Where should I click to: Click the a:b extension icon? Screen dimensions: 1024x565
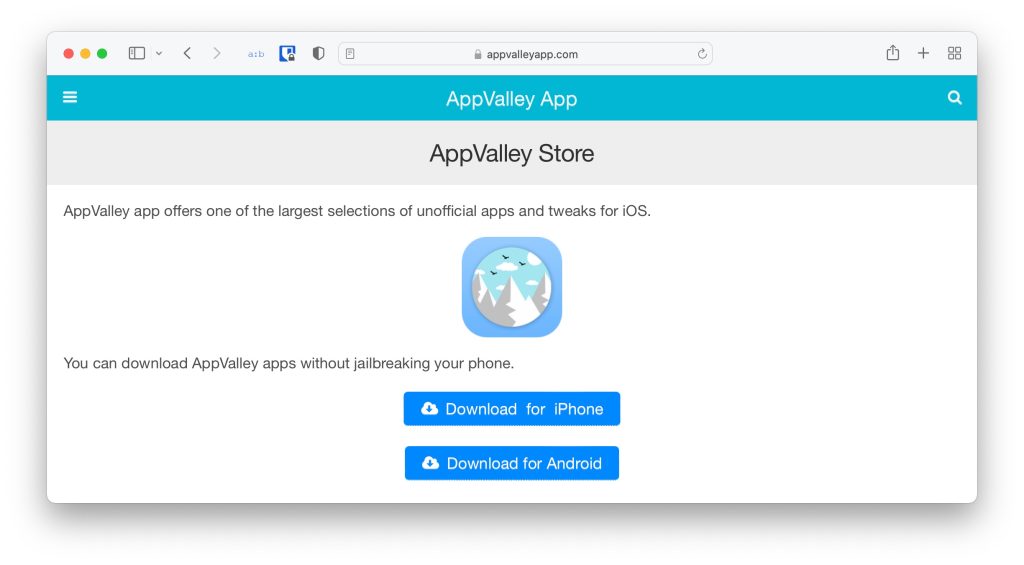[255, 54]
